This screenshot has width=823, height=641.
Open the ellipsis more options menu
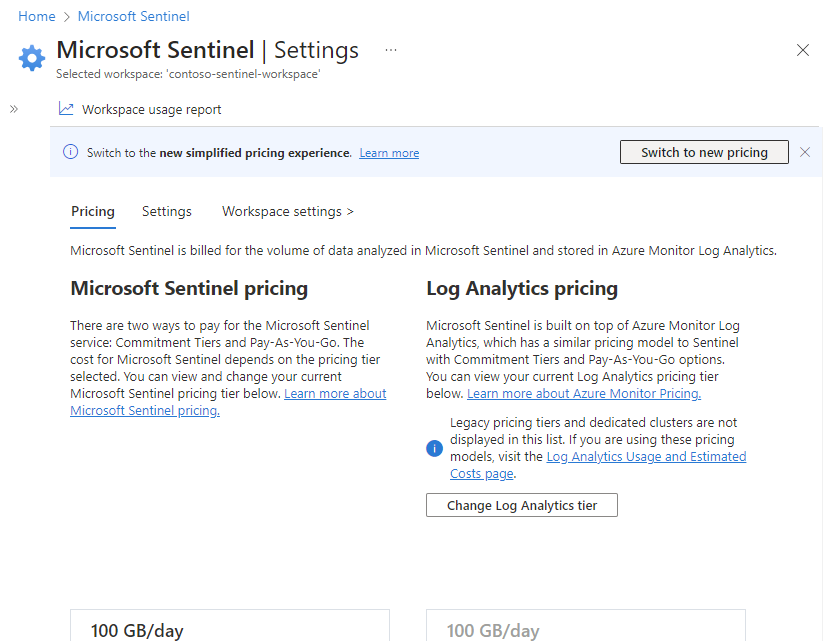[x=391, y=50]
